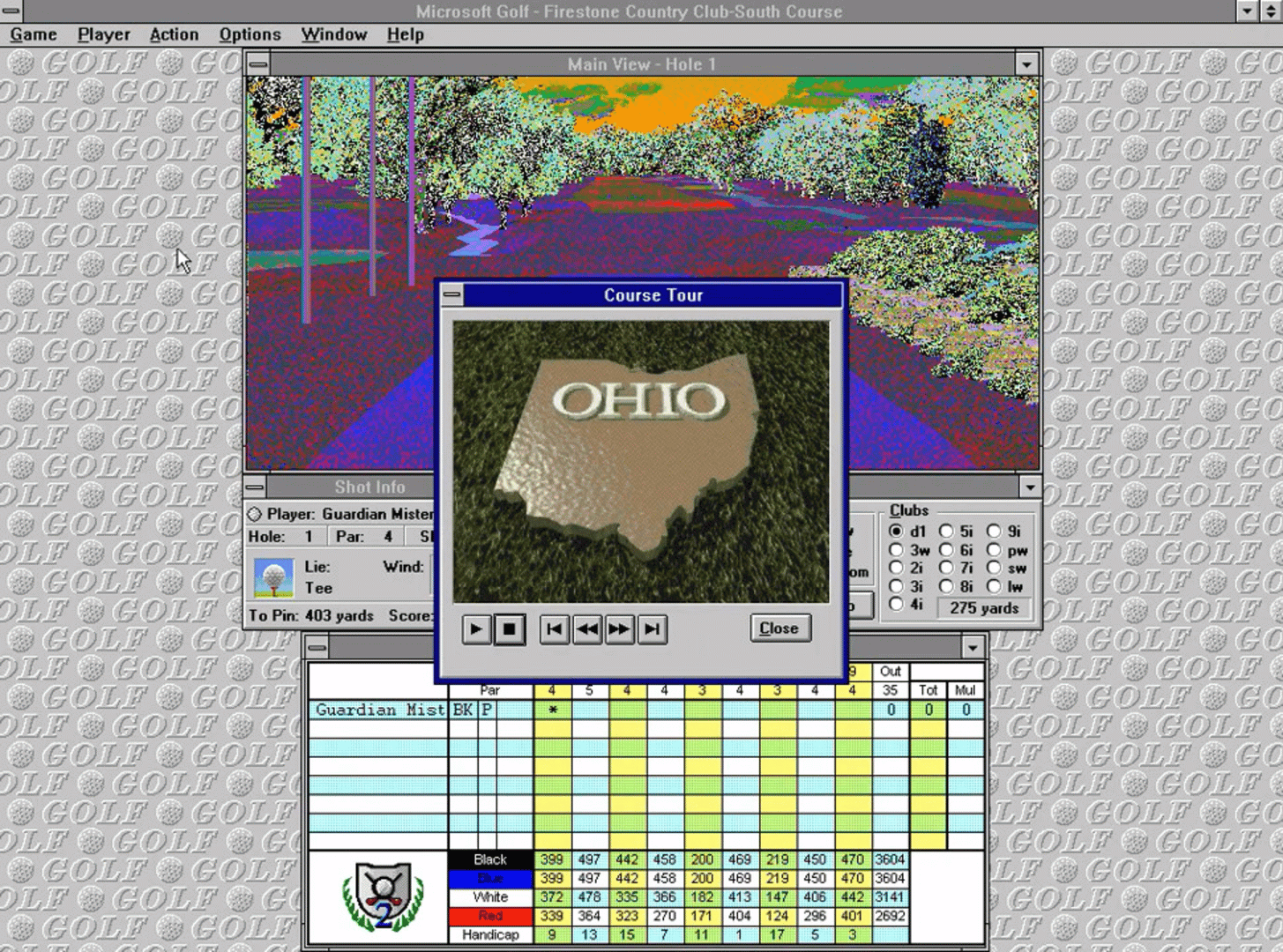The height and width of the screenshot is (952, 1283).
Task: Click the Course Tour title bar
Action: click(653, 295)
